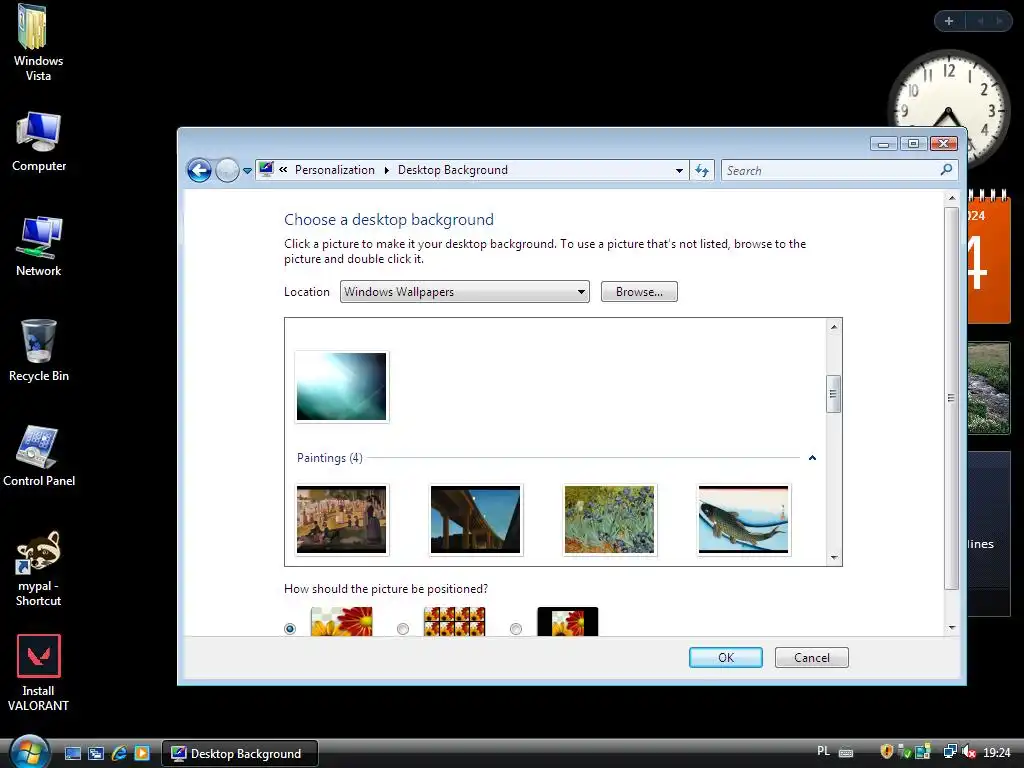The image size is (1024, 768).
Task: Click the window's outer scroll up arrow
Action: [x=952, y=198]
